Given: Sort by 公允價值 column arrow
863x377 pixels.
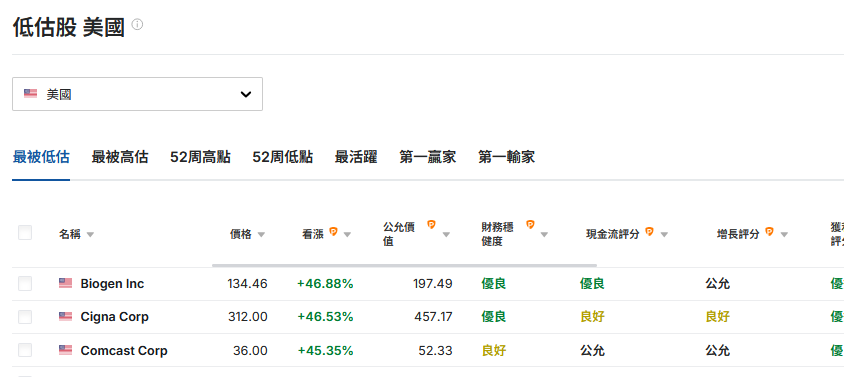Looking at the screenshot, I should 446,235.
